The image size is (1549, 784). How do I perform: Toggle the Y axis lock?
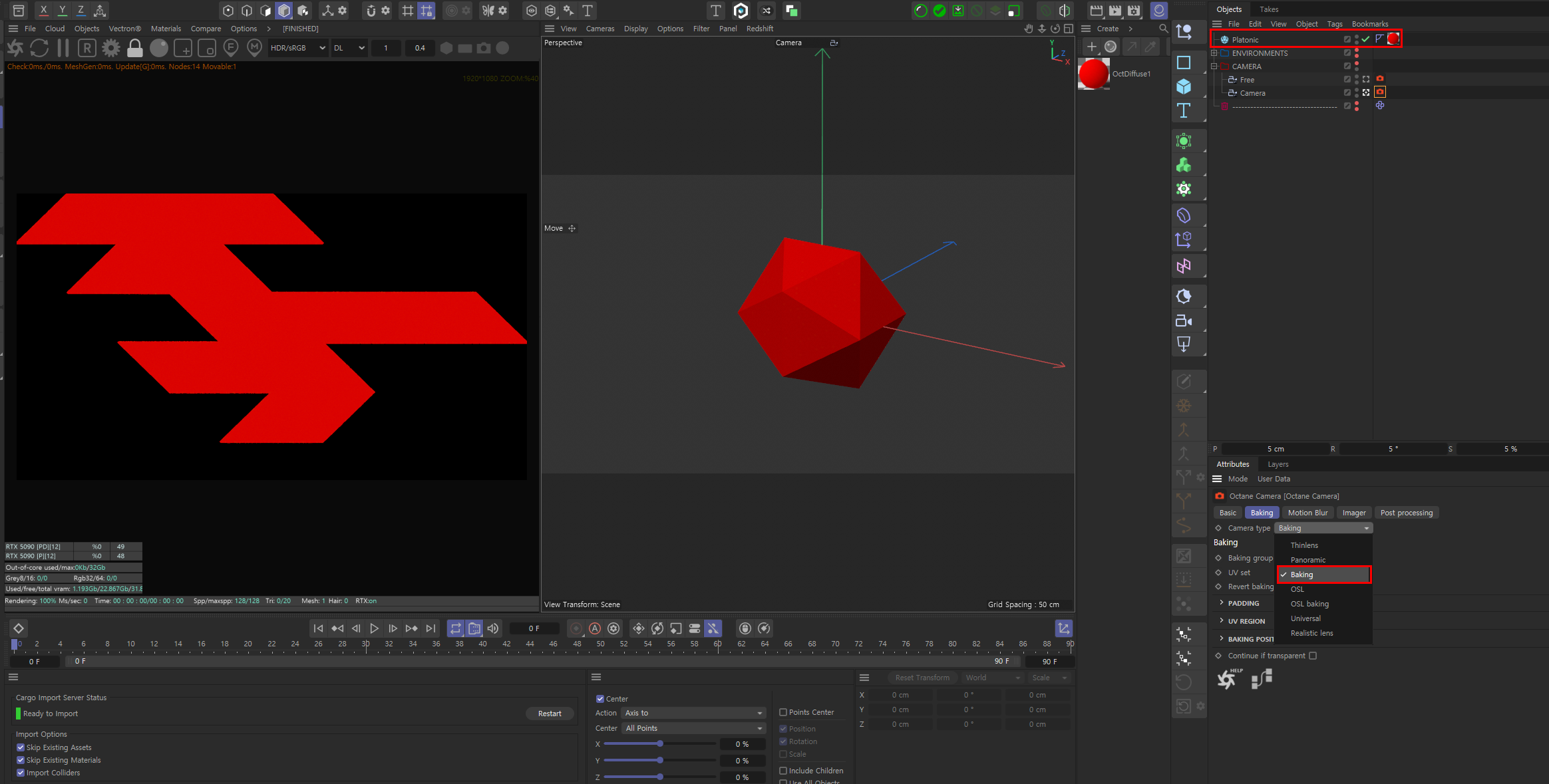(x=63, y=10)
